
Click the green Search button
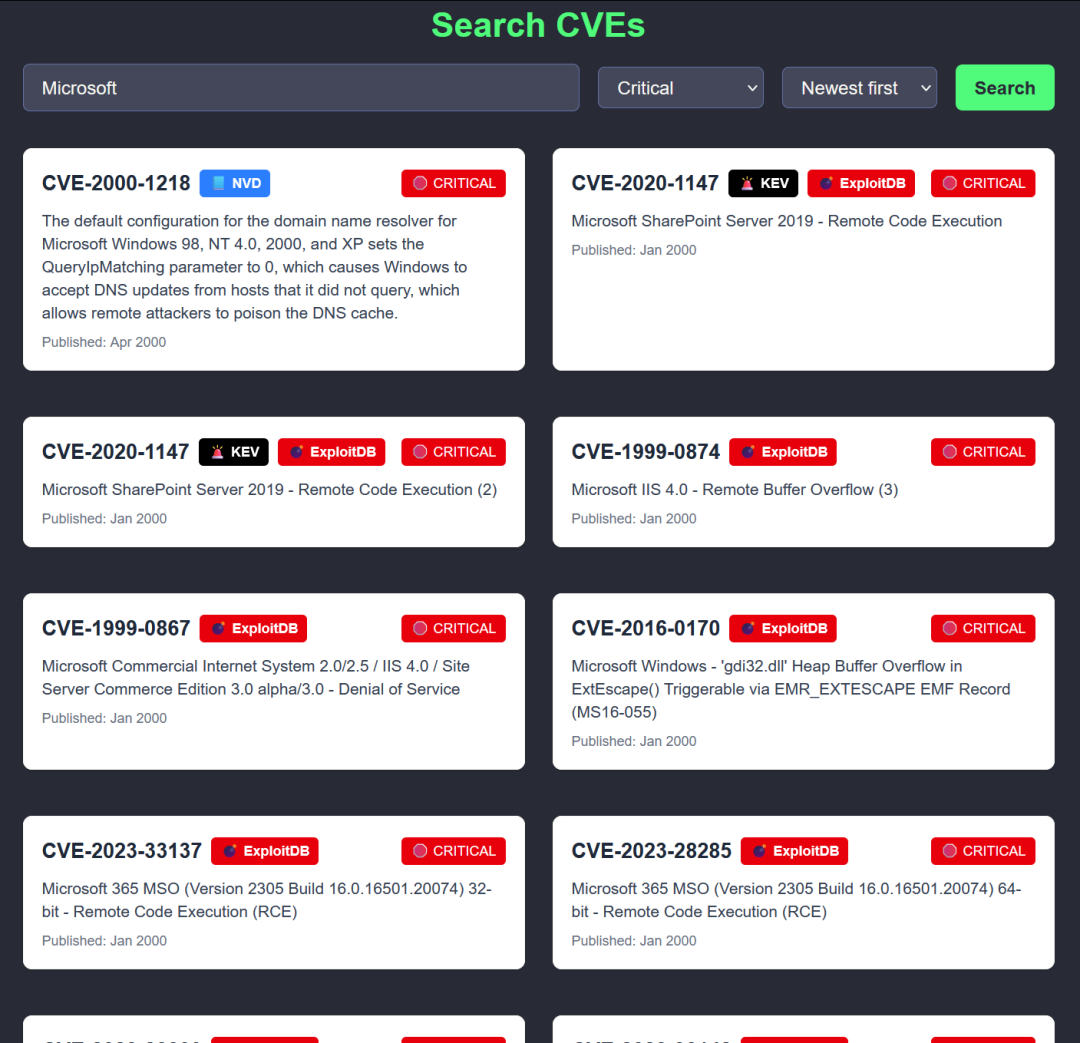tap(1004, 87)
